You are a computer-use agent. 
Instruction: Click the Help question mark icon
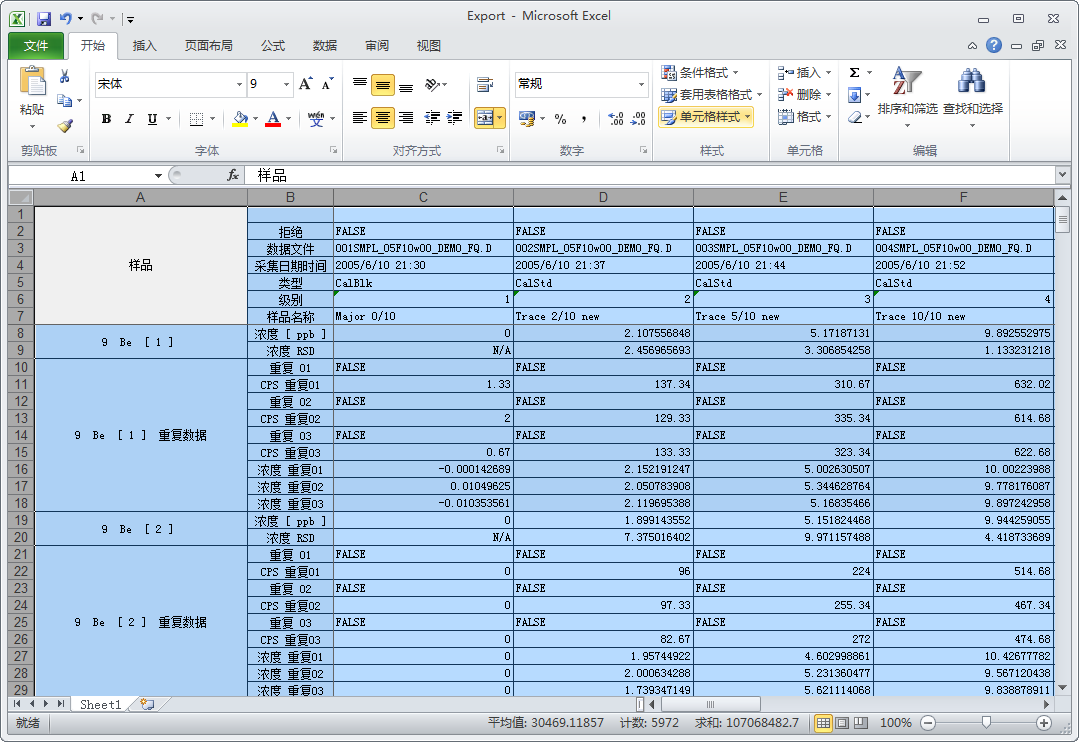click(x=994, y=45)
